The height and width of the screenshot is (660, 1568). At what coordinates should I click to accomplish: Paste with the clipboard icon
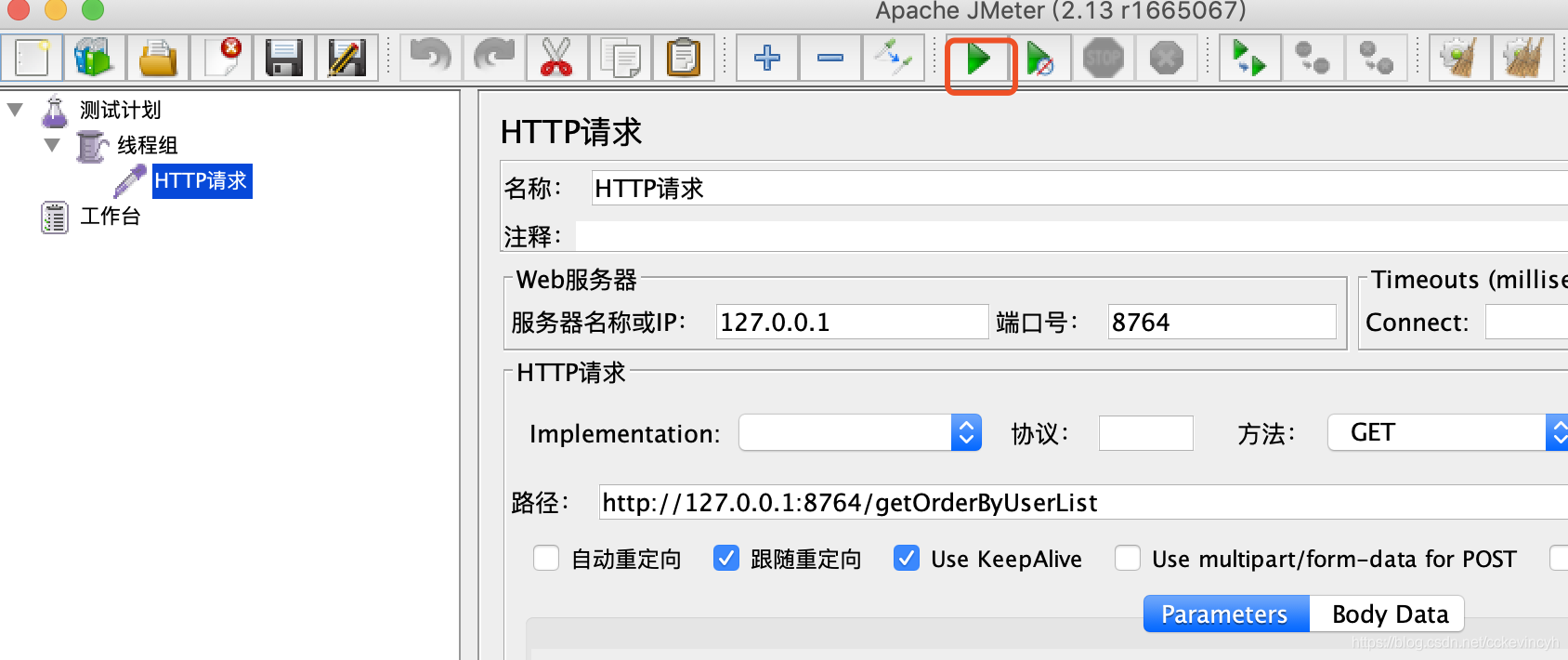click(684, 59)
